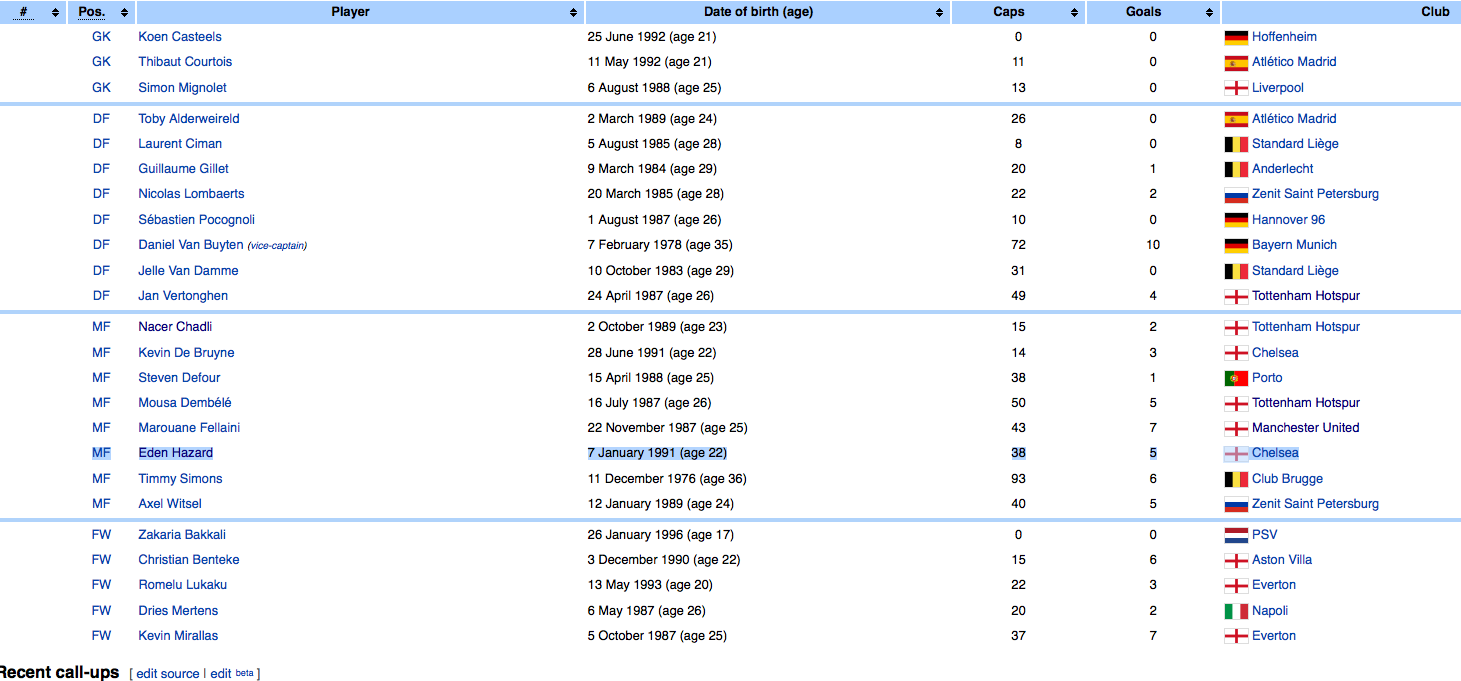Click the England flag beside Aston Villa
Image resolution: width=1461 pixels, height=681 pixels.
[x=1236, y=560]
